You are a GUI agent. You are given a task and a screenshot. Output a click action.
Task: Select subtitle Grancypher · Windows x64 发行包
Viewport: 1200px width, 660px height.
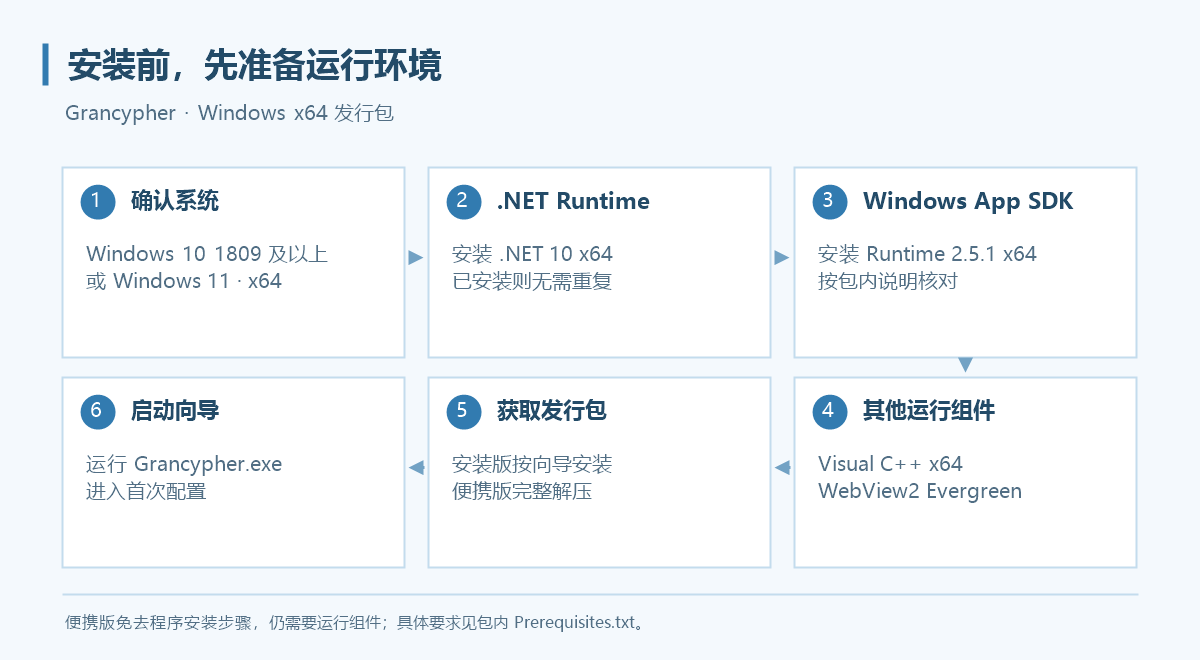[230, 113]
